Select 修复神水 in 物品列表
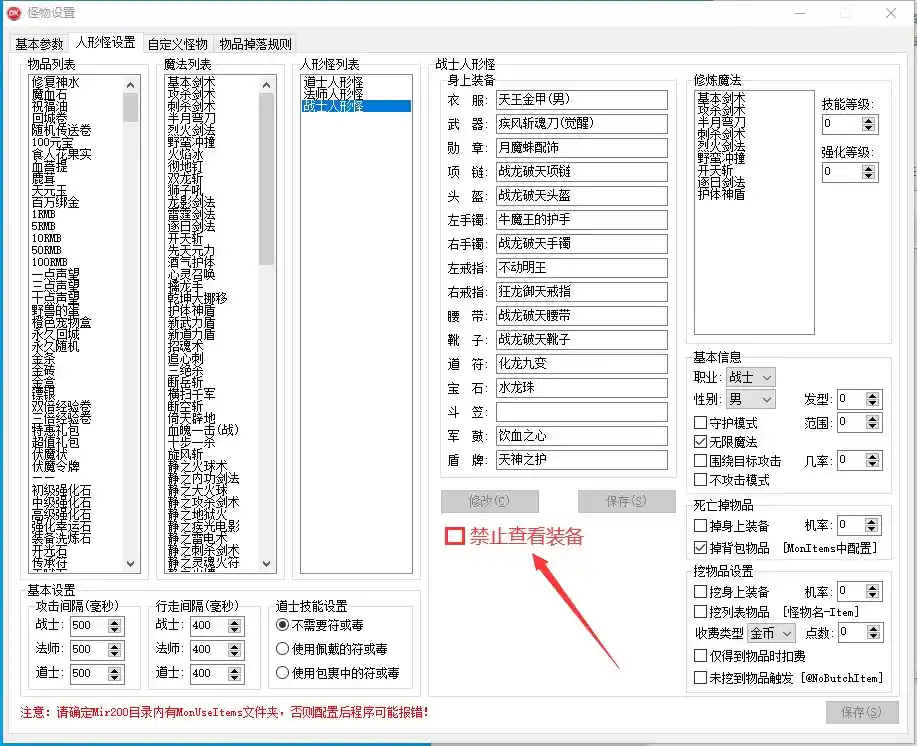 [x=56, y=82]
